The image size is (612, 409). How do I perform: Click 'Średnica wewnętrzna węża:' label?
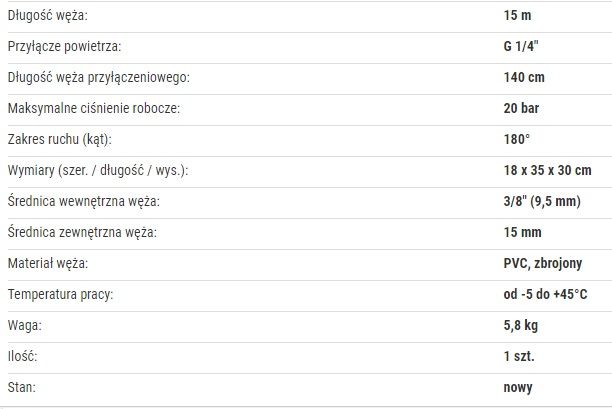(84, 201)
